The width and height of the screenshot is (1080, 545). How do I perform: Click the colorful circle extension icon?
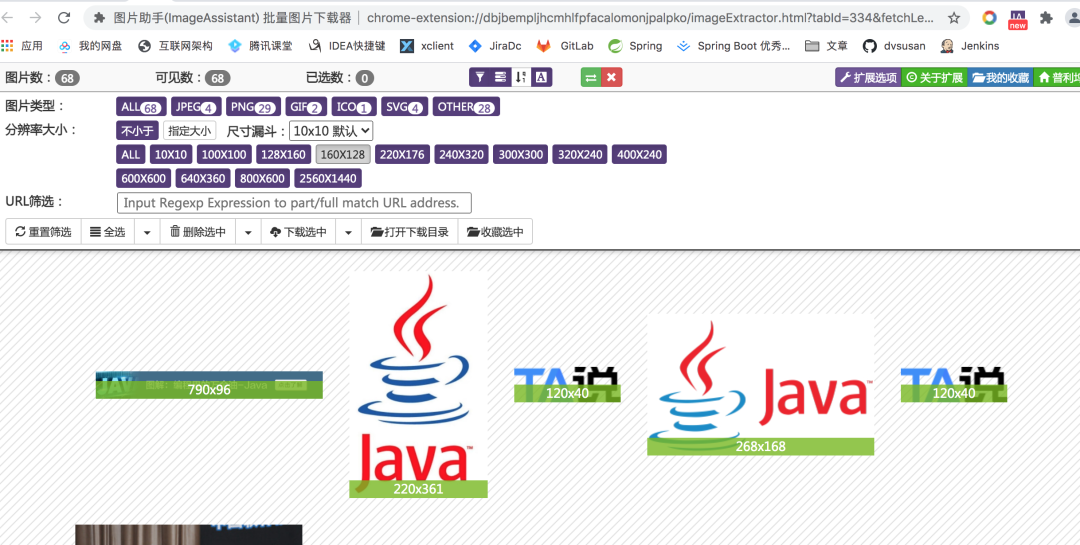[x=989, y=17]
